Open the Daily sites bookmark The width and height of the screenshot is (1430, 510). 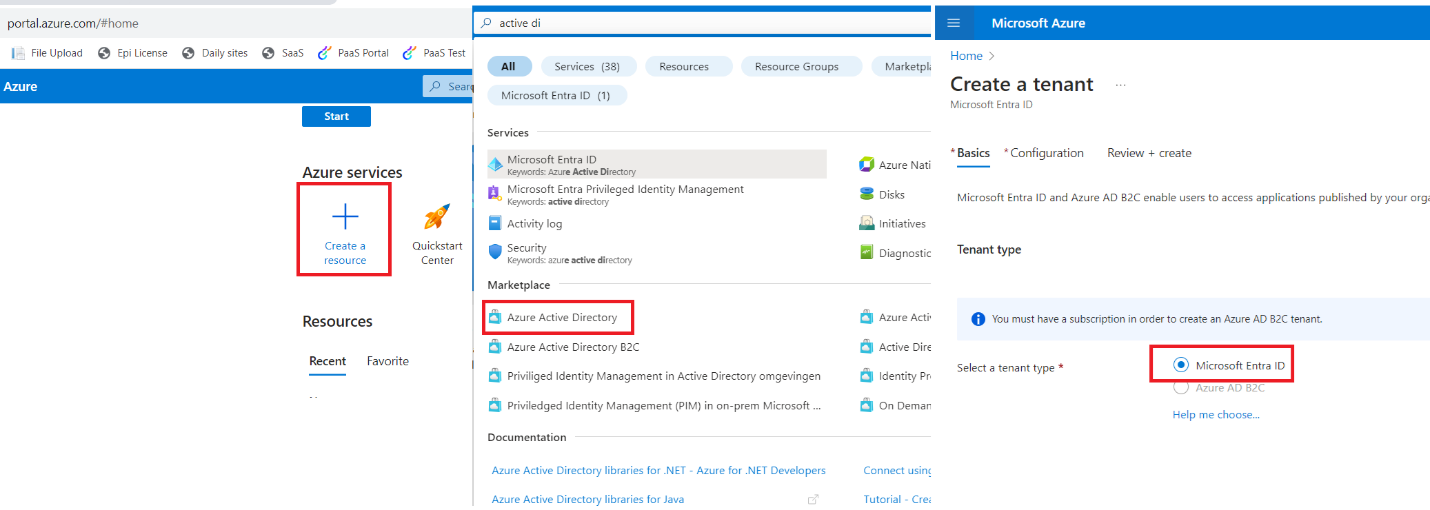(215, 53)
